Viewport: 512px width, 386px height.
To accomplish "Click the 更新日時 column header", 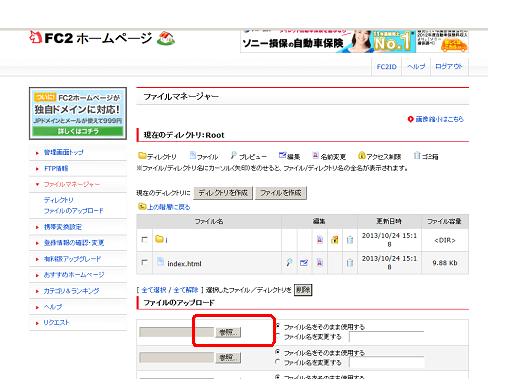I will 389,221.
